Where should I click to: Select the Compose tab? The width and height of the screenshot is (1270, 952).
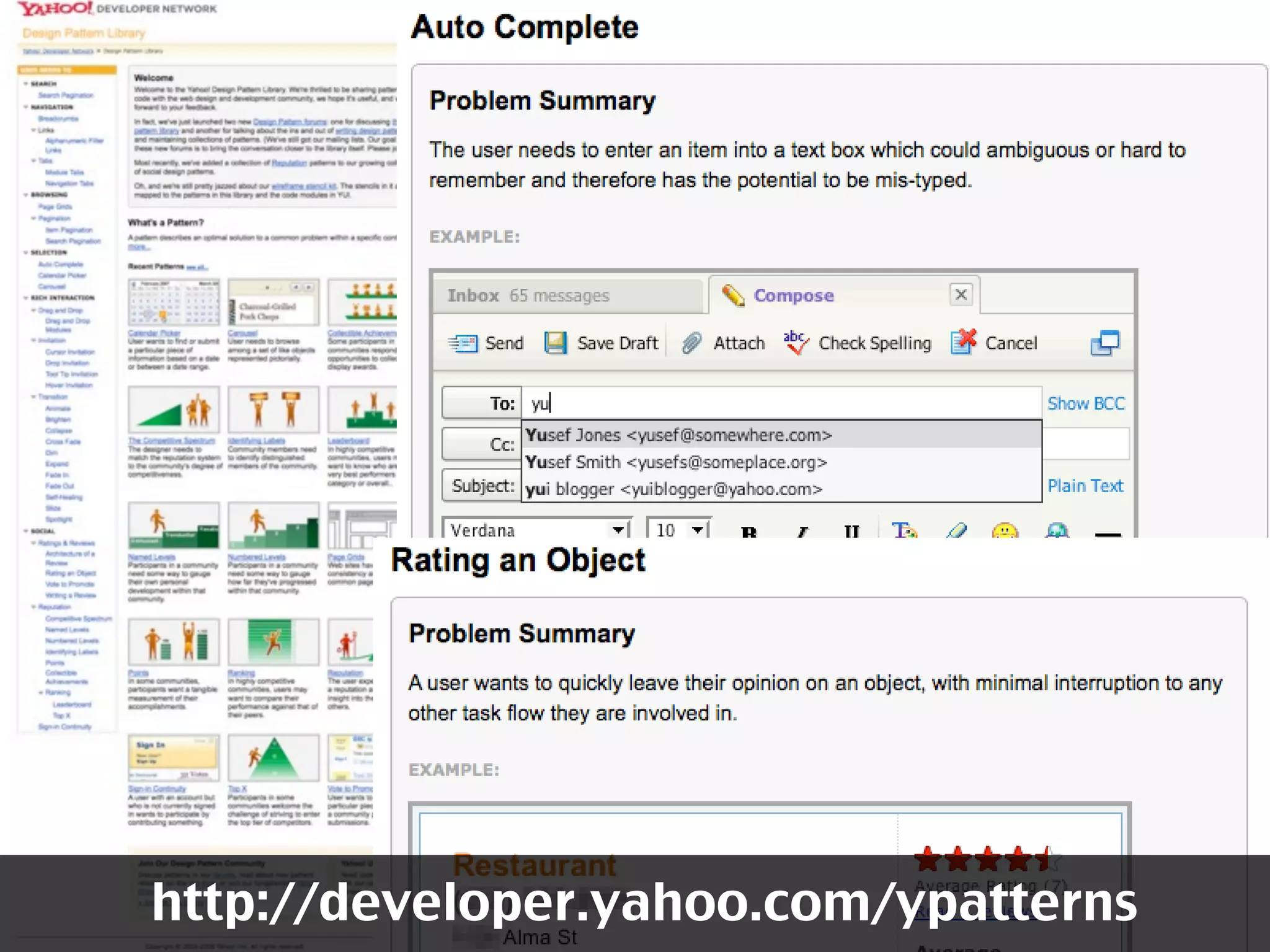point(845,296)
